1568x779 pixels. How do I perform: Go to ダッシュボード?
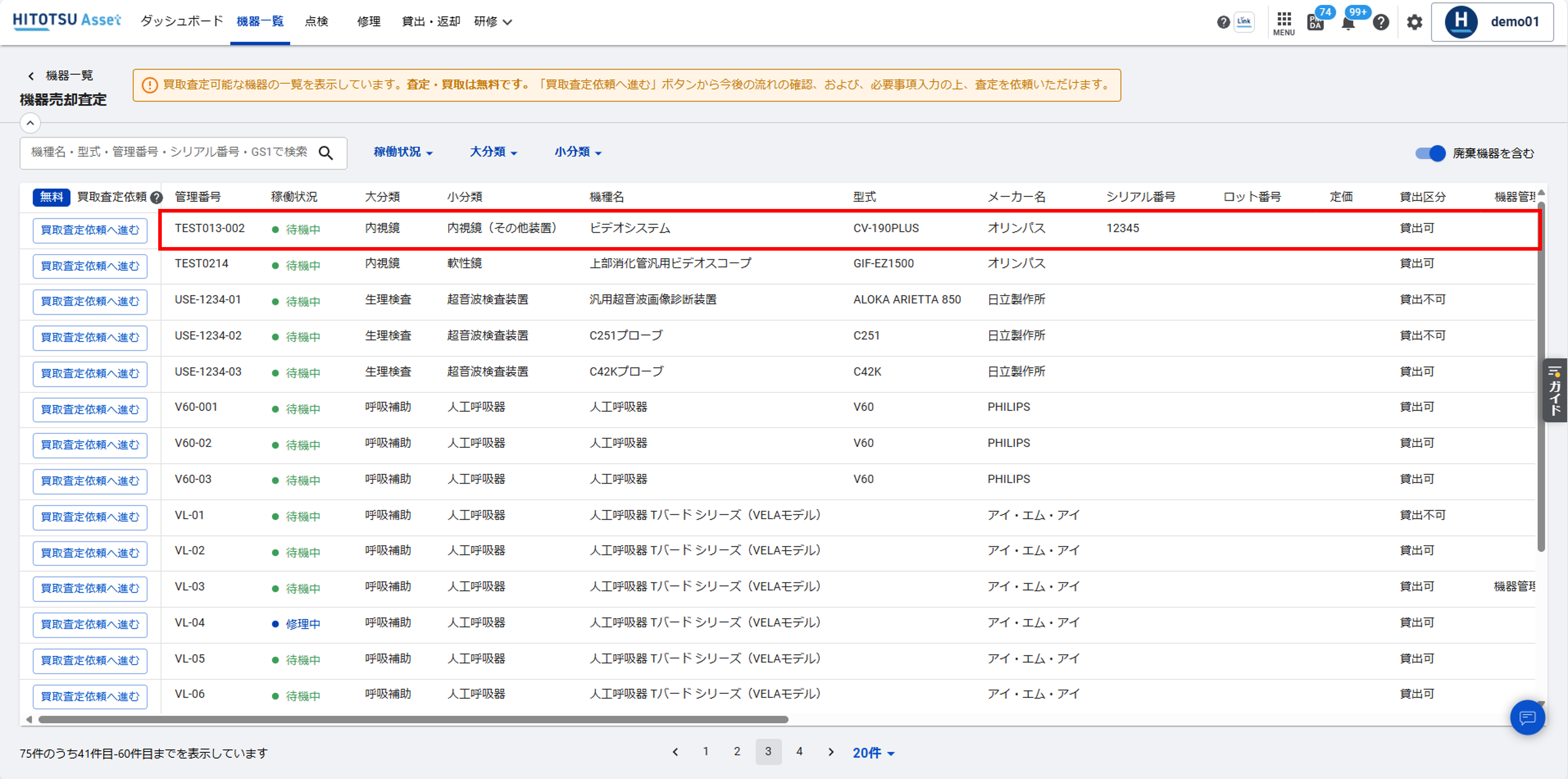(x=181, y=21)
